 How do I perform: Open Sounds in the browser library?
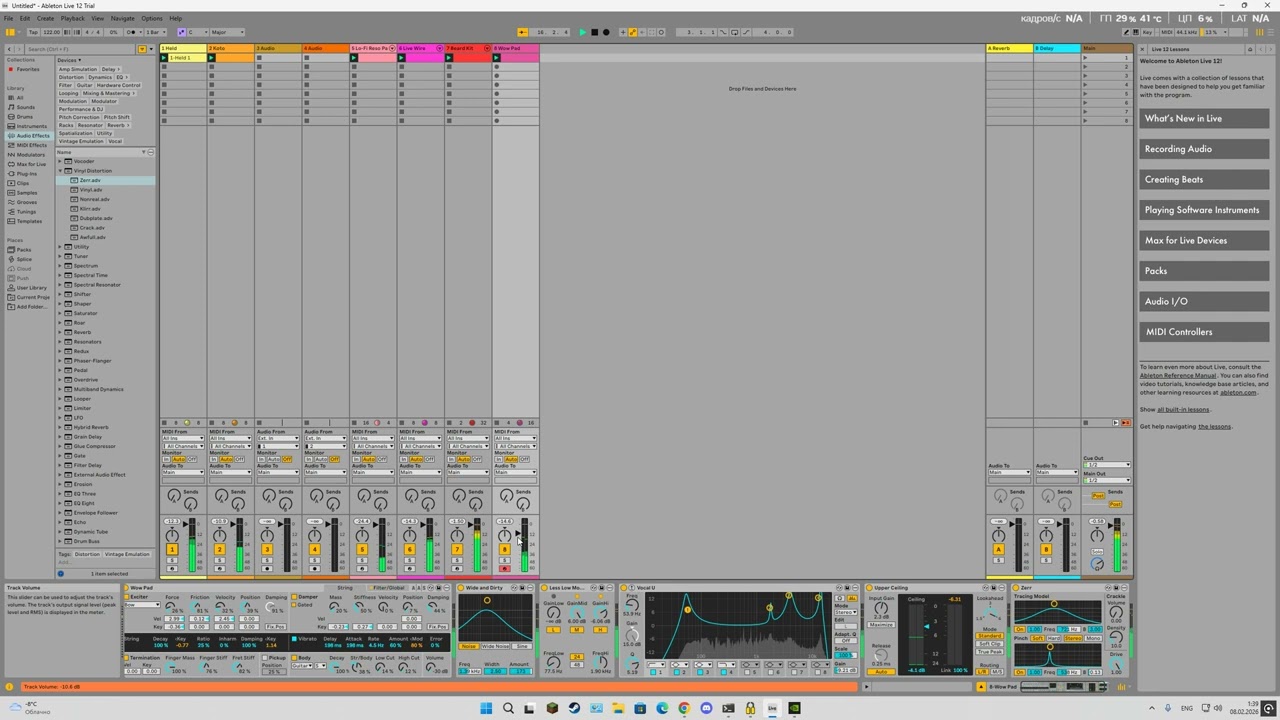[25, 107]
